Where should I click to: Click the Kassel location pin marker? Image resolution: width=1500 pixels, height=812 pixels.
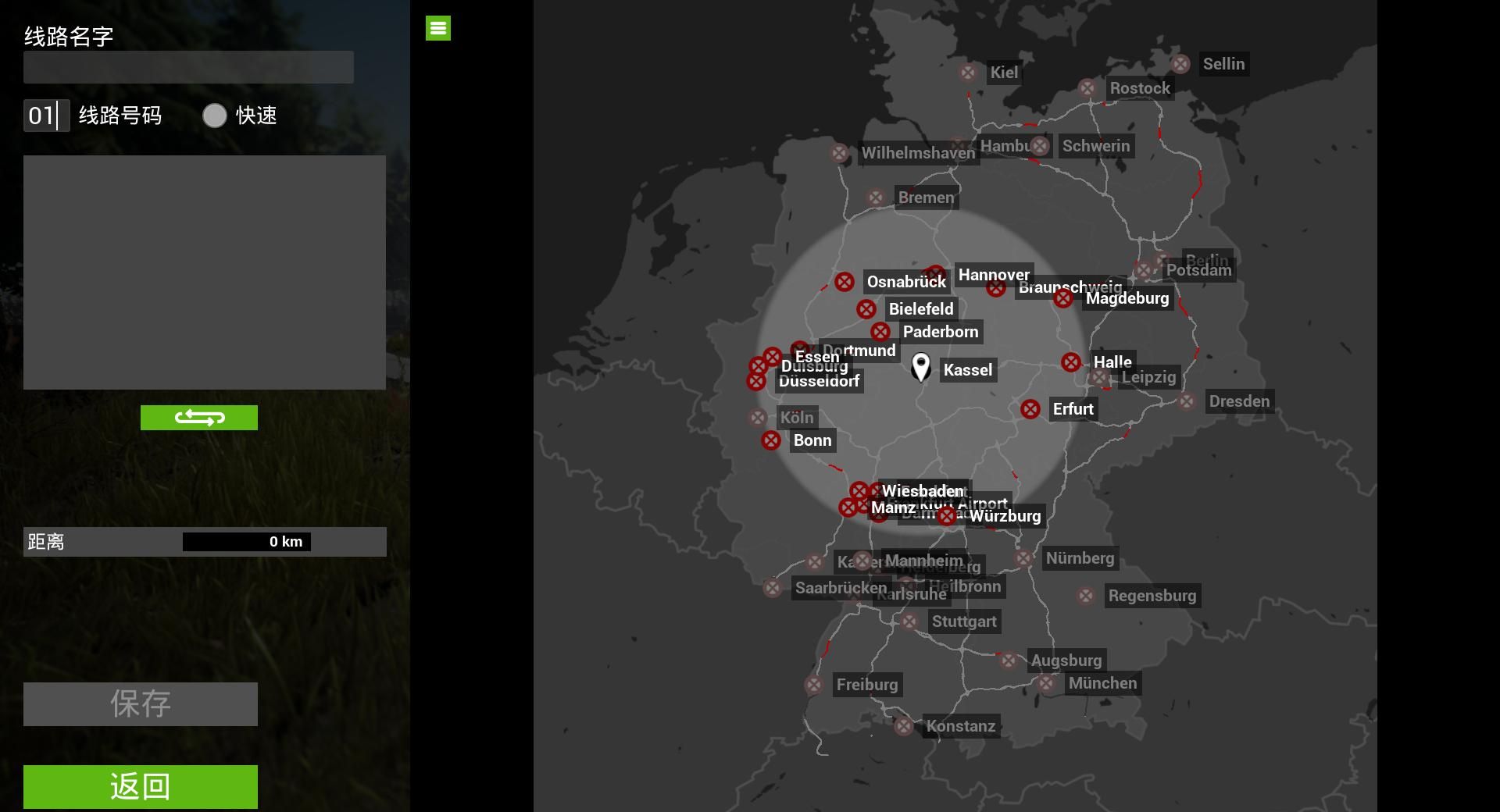pos(920,367)
